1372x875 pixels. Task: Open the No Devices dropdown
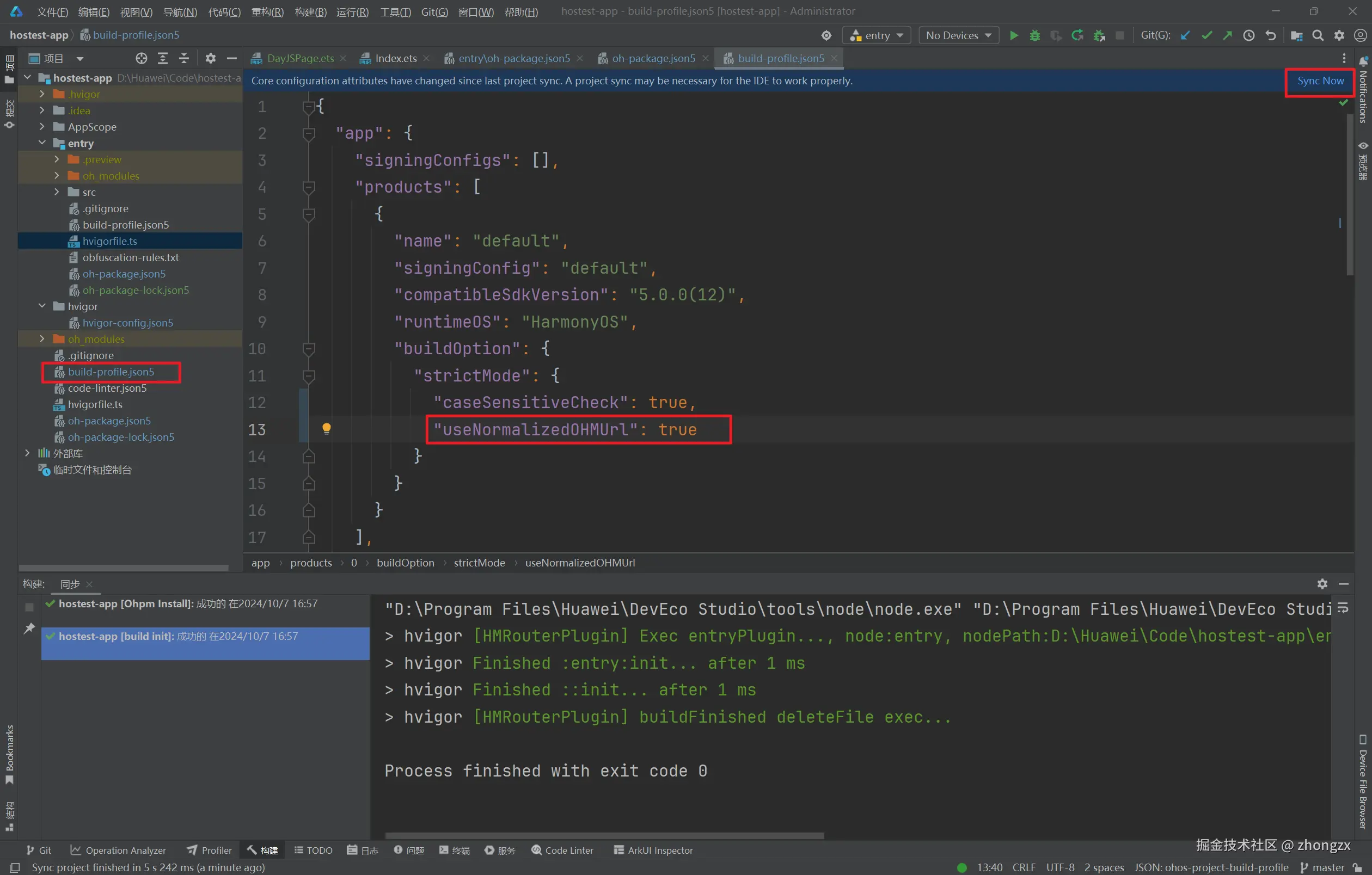click(x=958, y=35)
